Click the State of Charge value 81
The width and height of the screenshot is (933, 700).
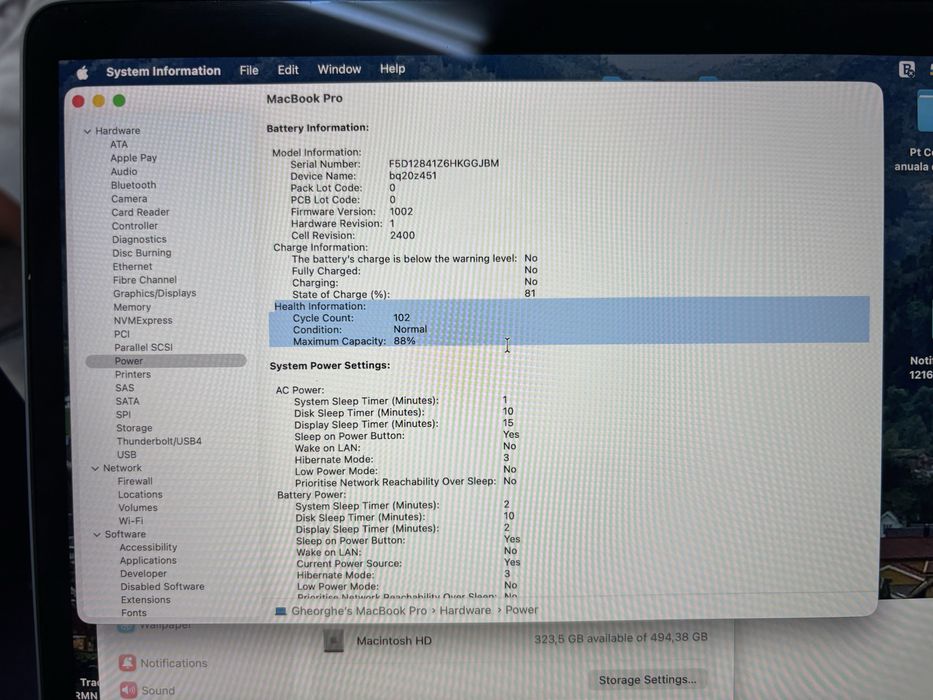530,293
